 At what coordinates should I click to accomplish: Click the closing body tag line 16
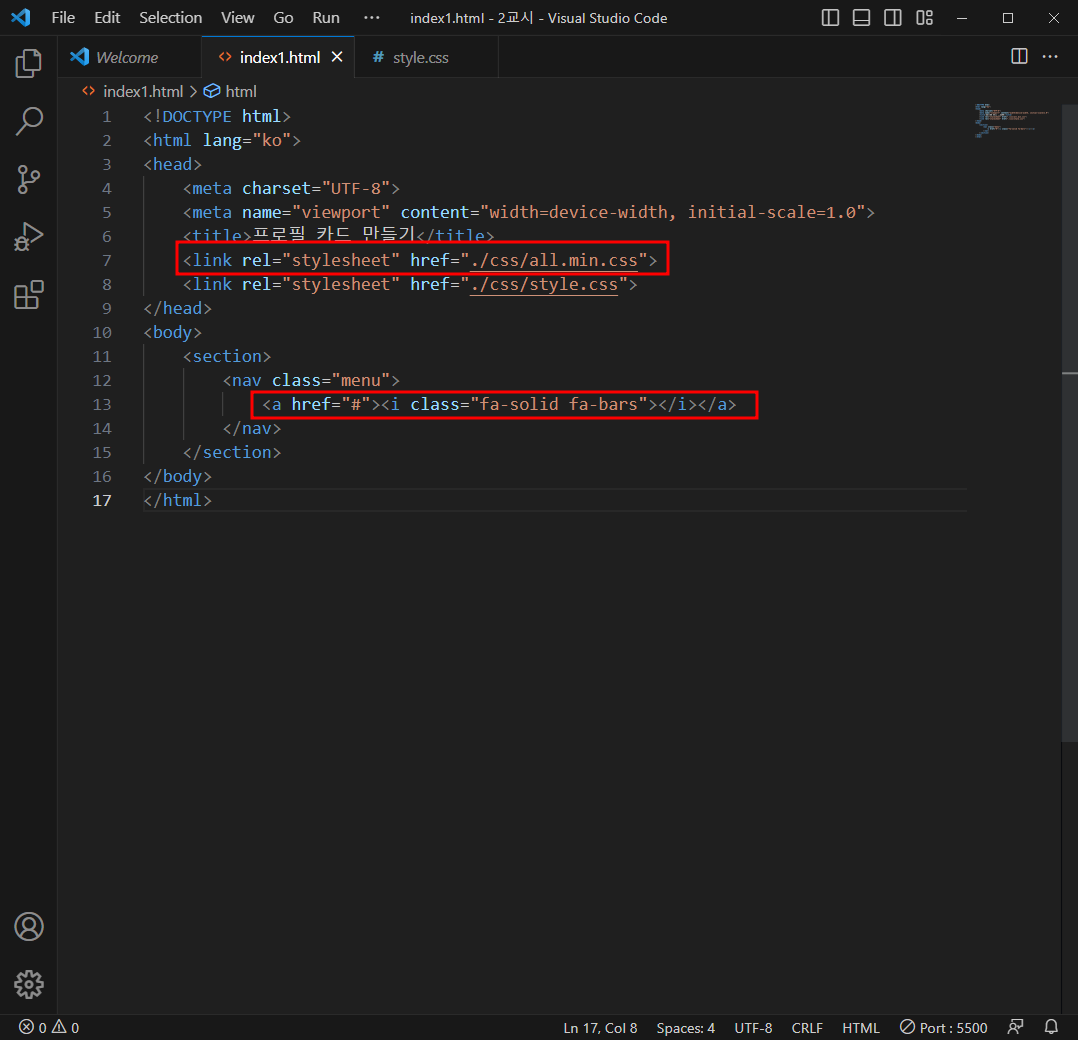coord(177,476)
